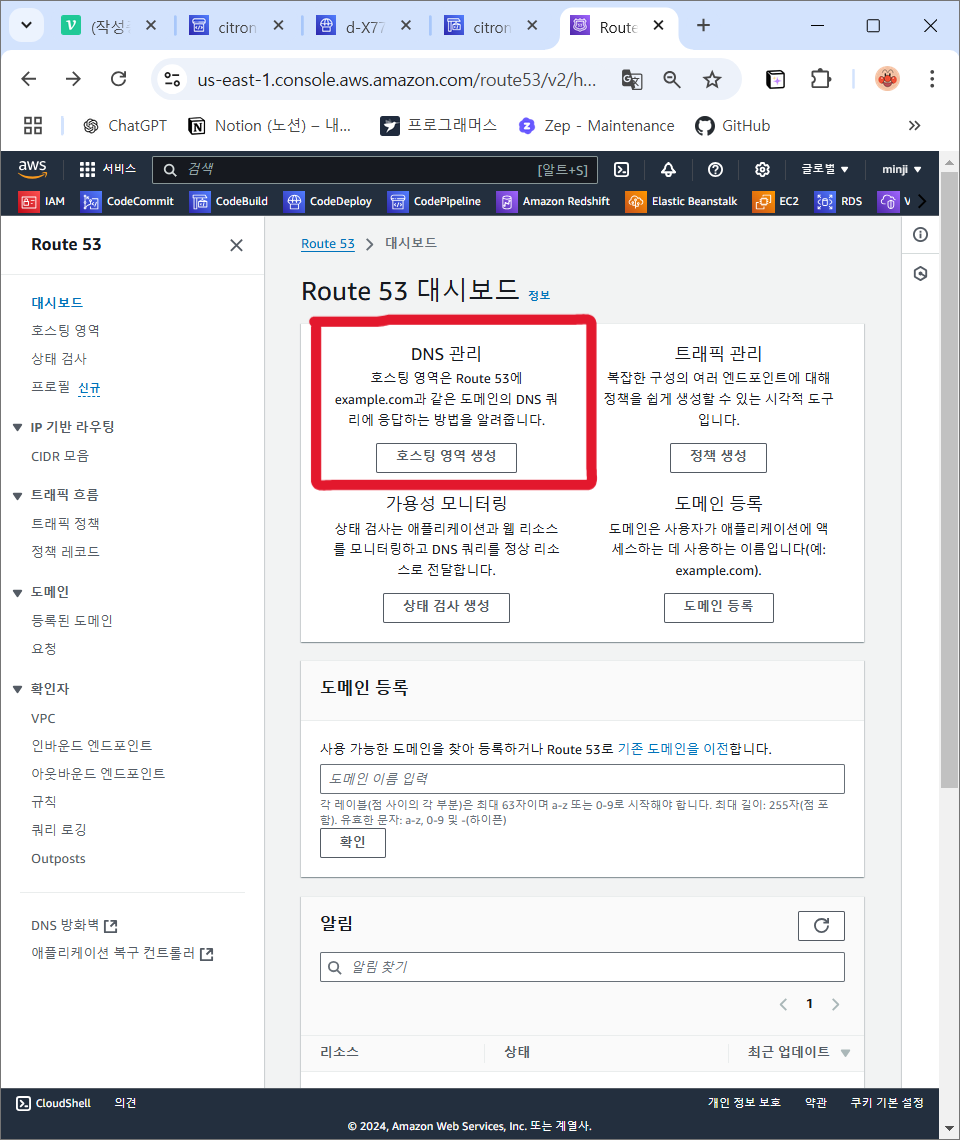Reload the browser page
The image size is (960, 1140).
(x=119, y=79)
